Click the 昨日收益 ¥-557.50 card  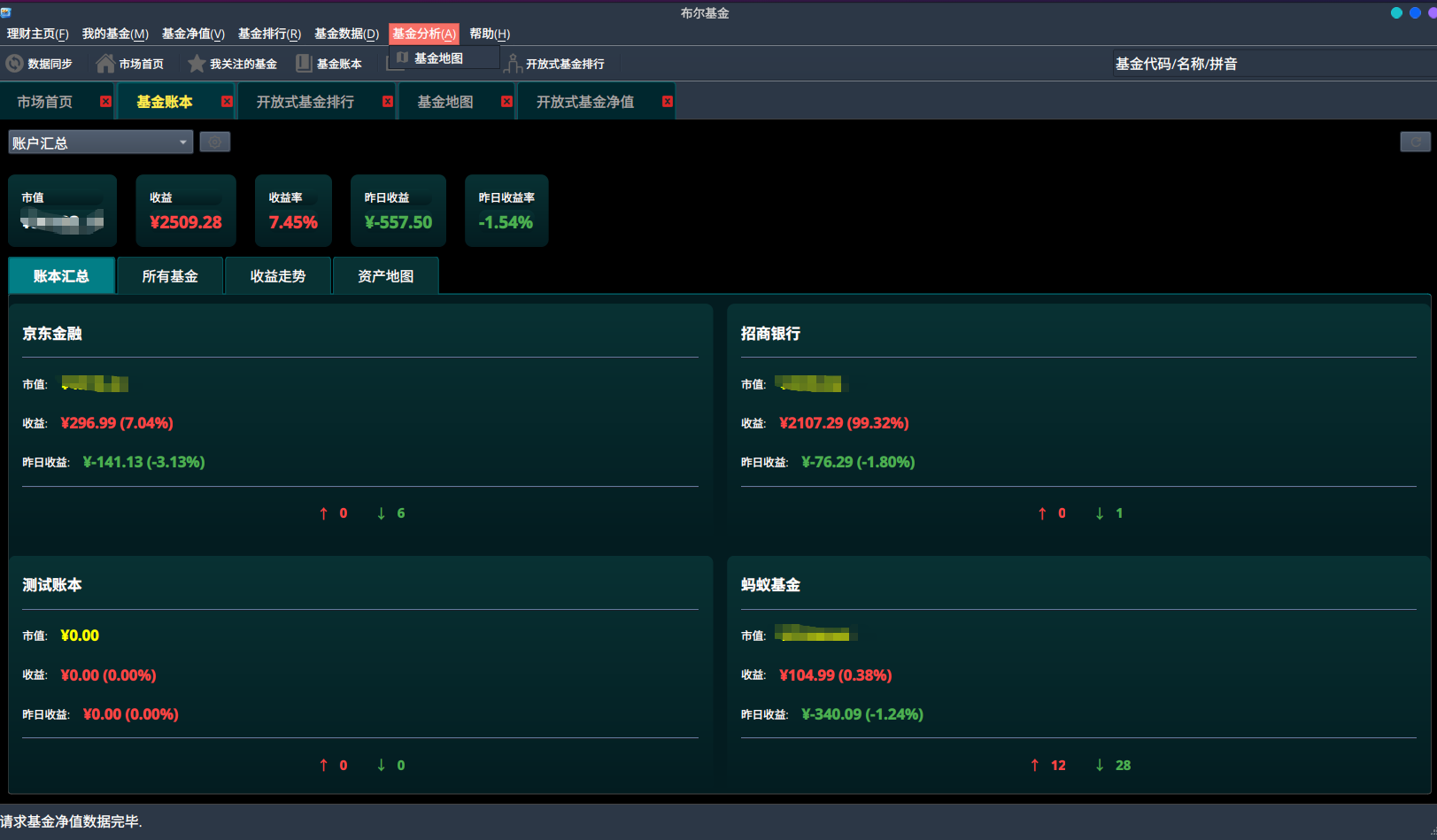pyautogui.click(x=398, y=211)
